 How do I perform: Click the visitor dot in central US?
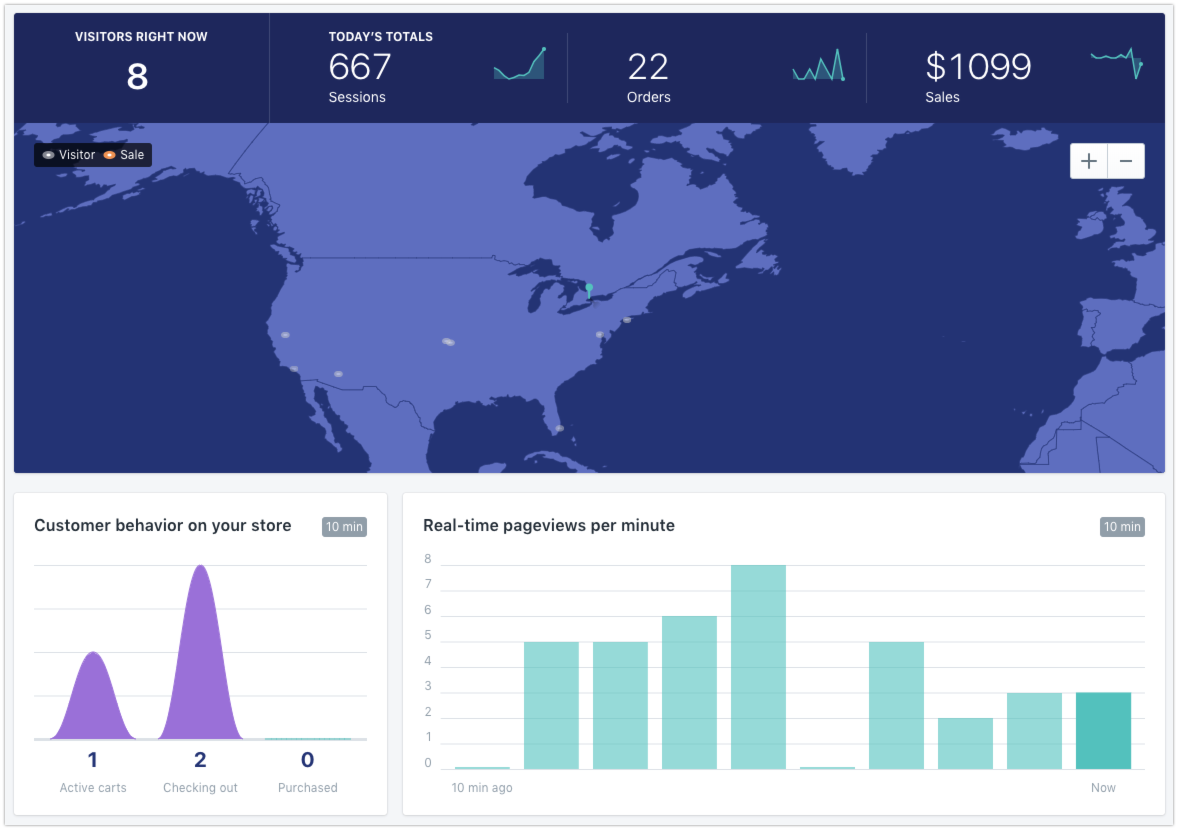[449, 342]
